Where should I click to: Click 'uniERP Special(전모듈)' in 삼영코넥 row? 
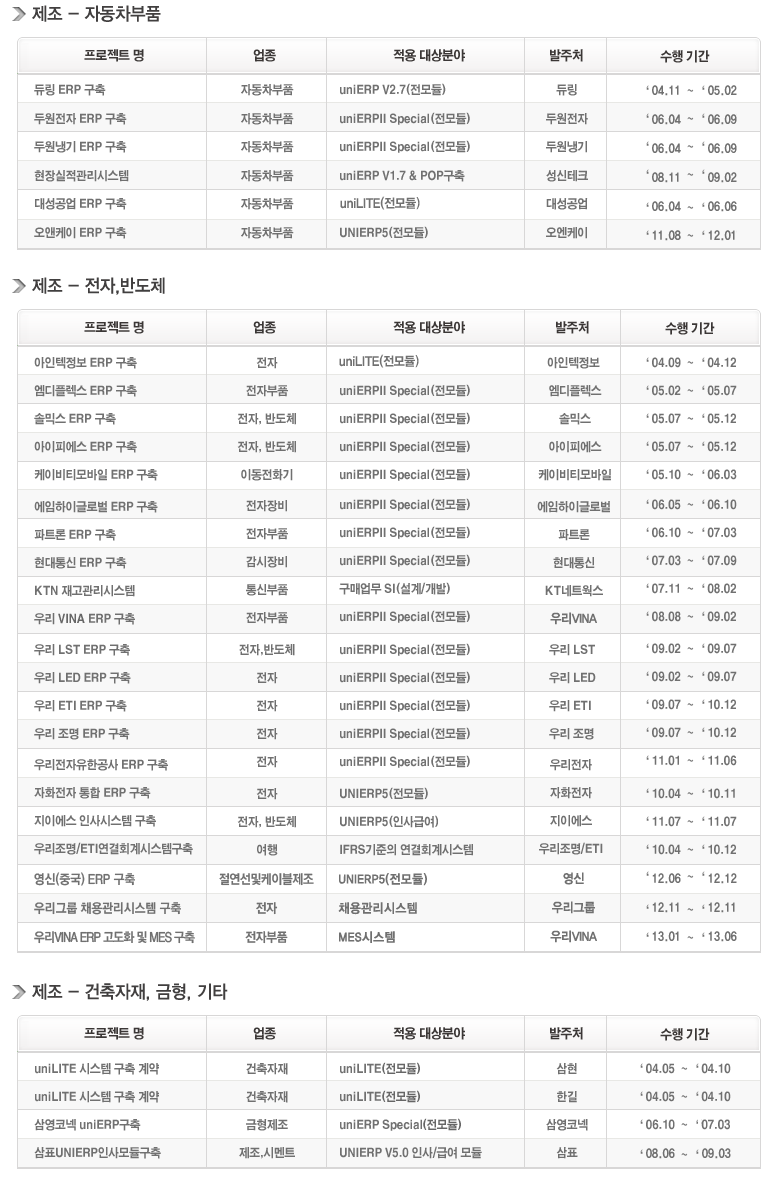(x=400, y=1124)
